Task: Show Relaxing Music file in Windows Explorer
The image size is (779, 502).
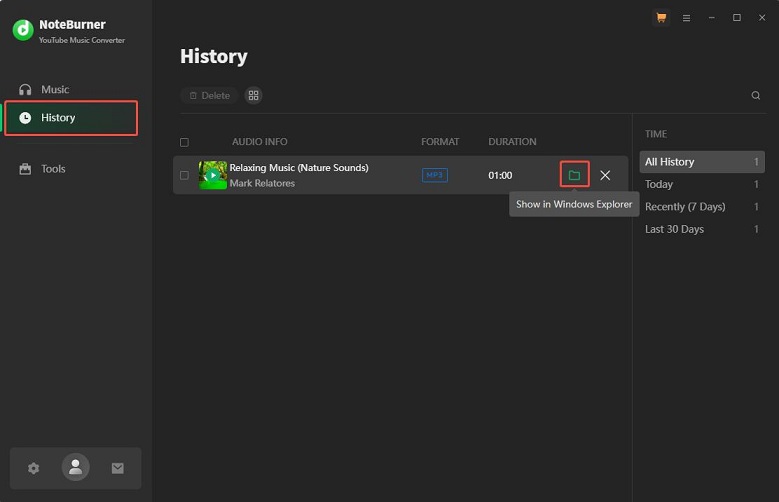Action: coord(574,175)
